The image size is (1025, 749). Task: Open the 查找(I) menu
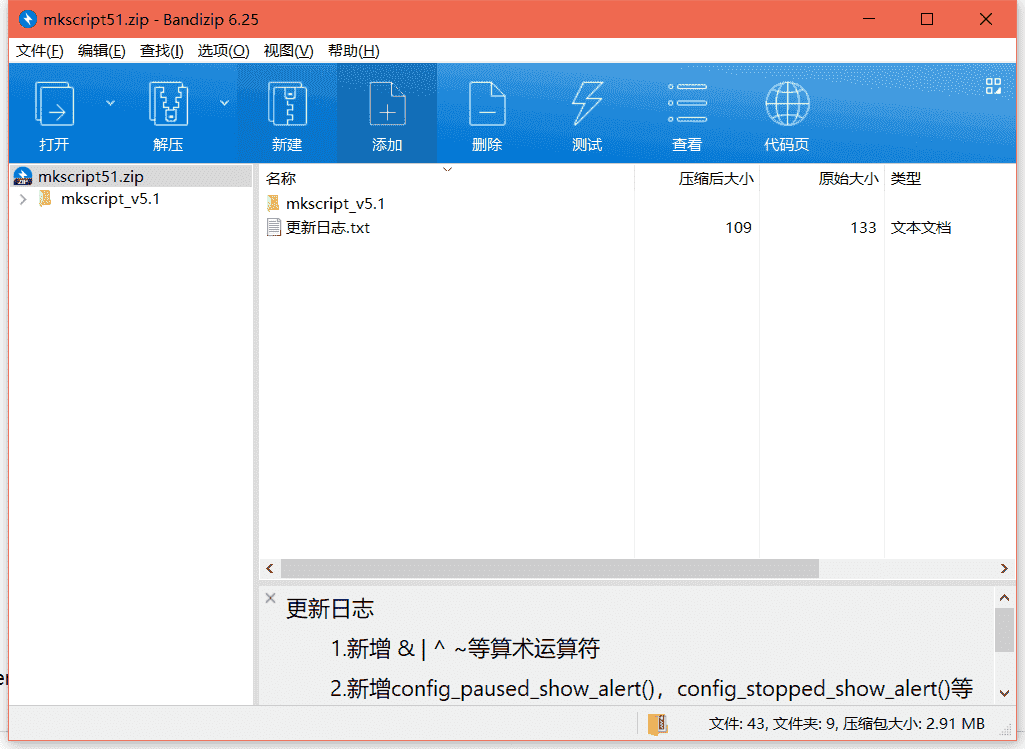tap(161, 51)
